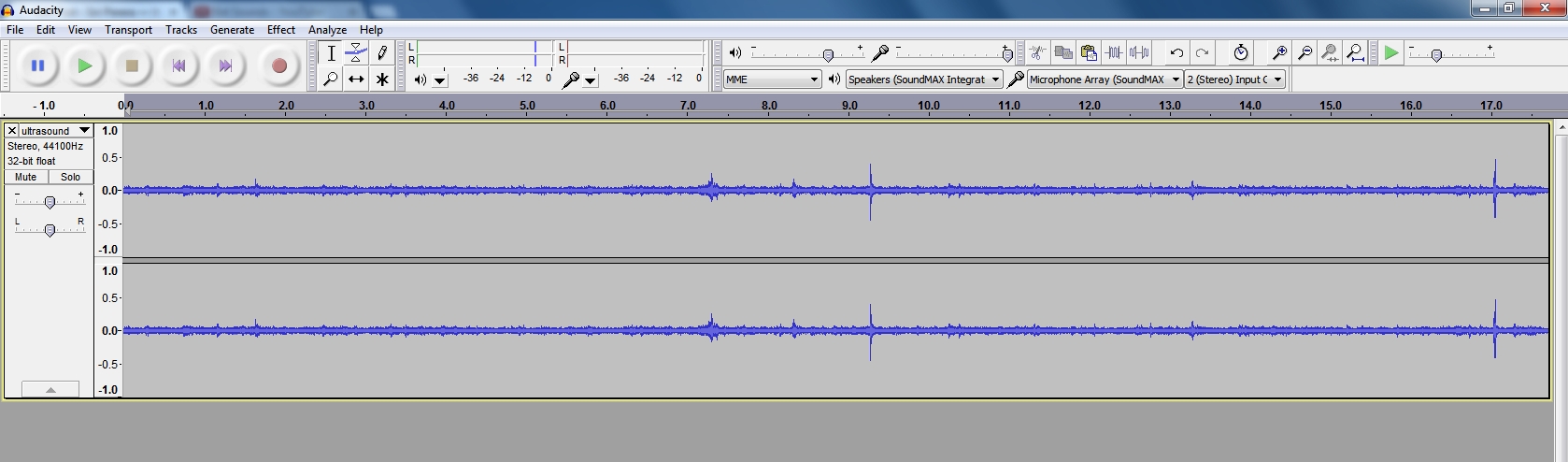Close the ultrasound track with X
The height and width of the screenshot is (462, 1568).
[x=12, y=131]
